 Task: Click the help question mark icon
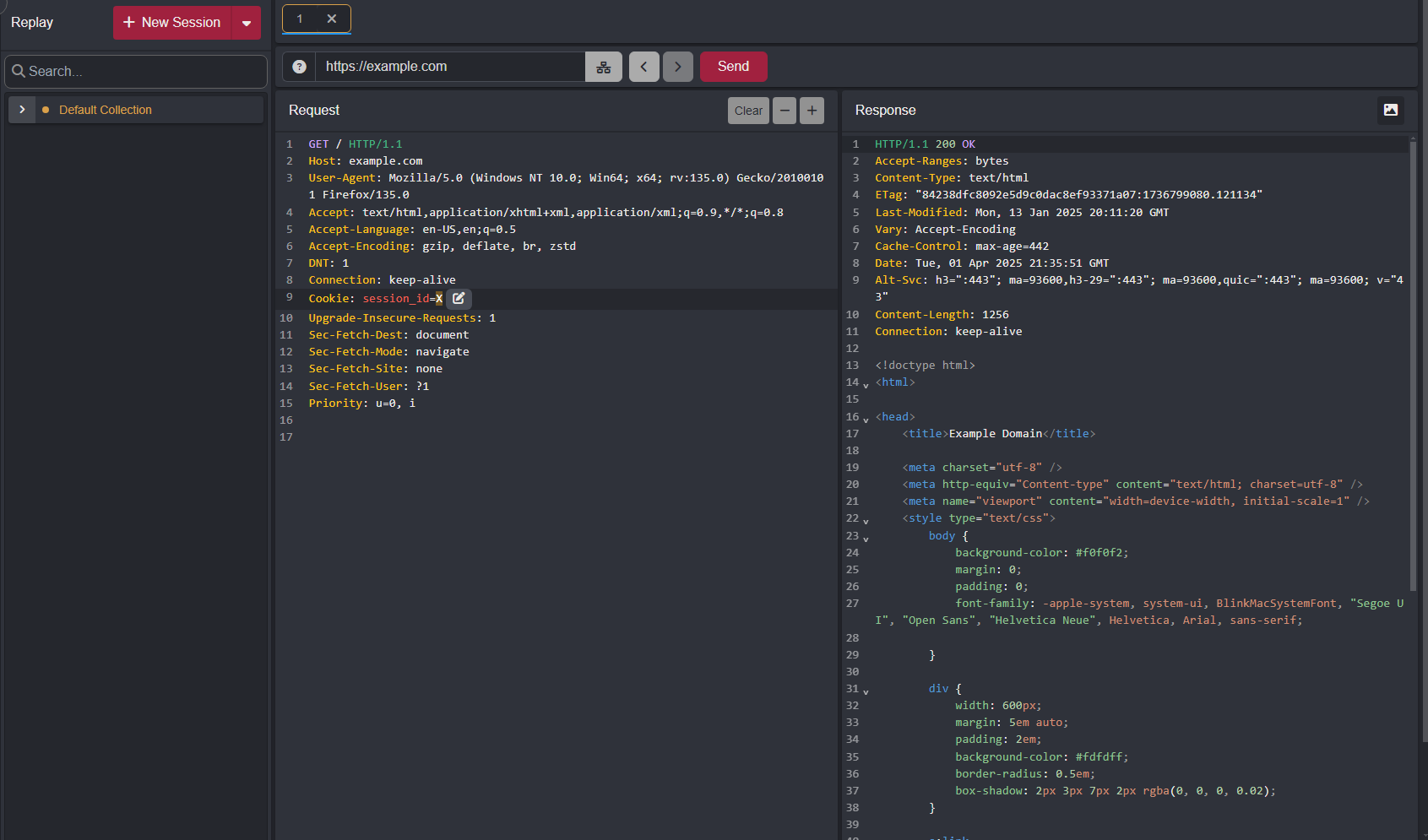(x=299, y=67)
